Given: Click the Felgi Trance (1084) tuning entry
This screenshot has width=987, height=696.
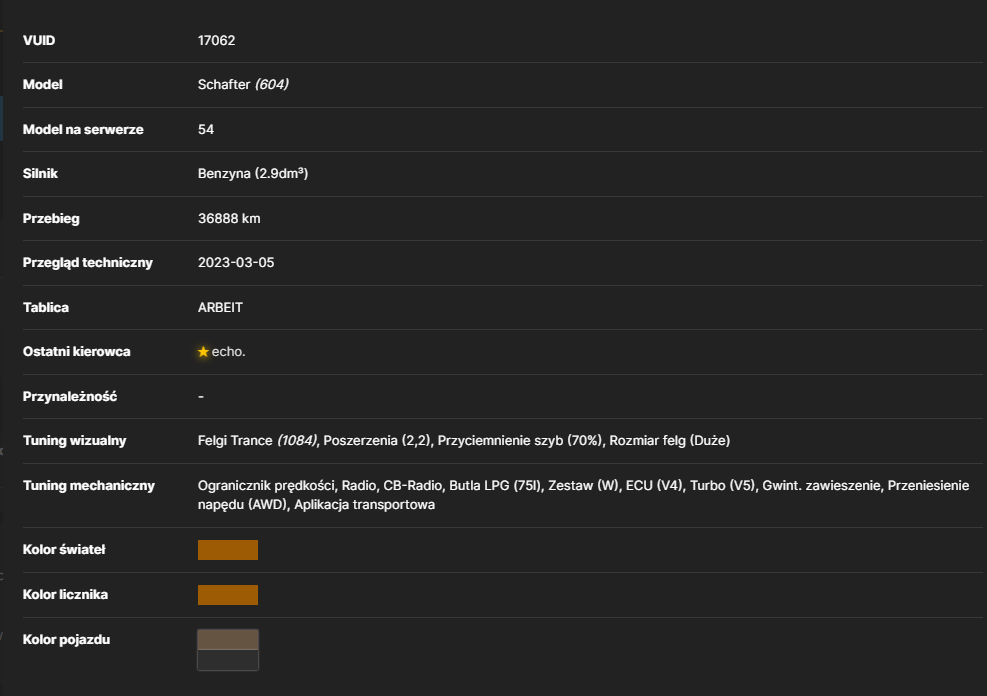Looking at the screenshot, I should click(257, 441).
